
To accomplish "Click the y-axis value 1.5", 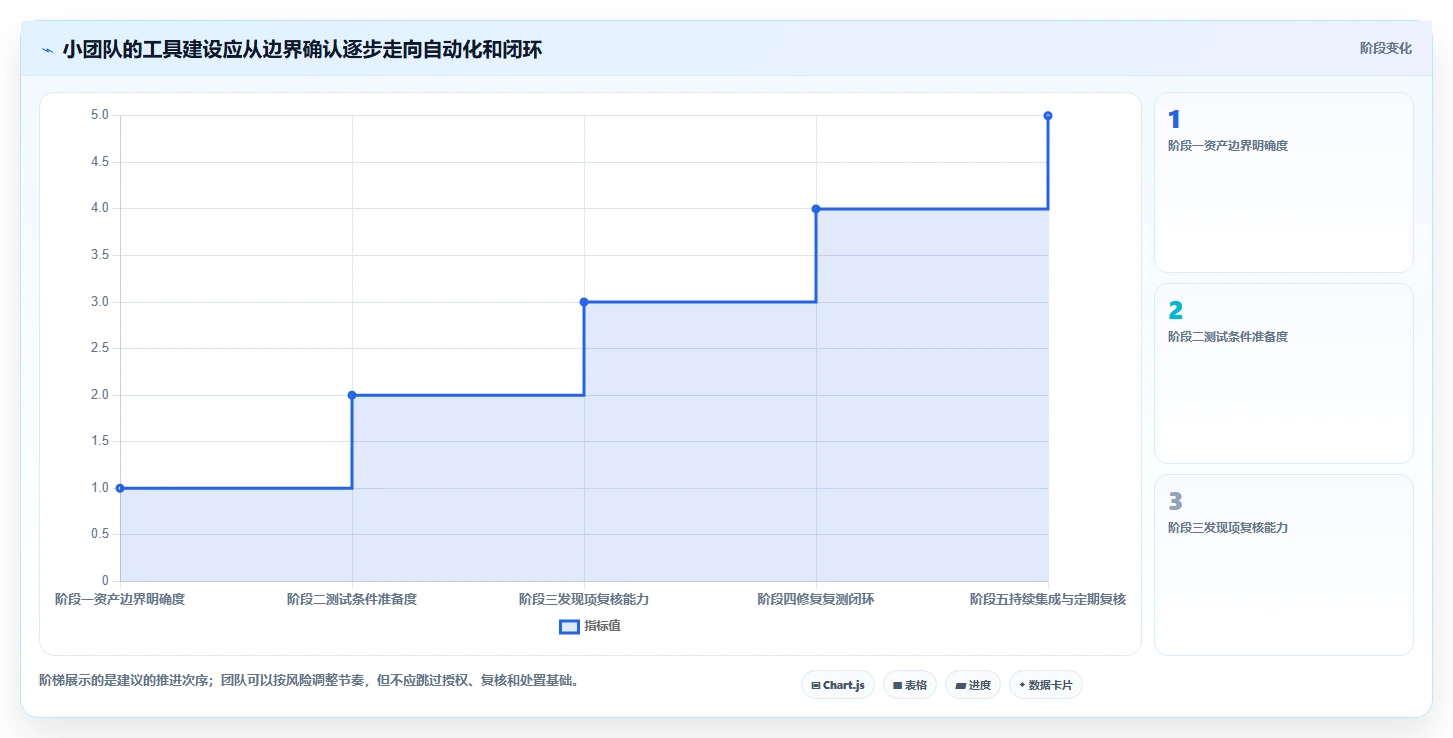I will 99,441.
